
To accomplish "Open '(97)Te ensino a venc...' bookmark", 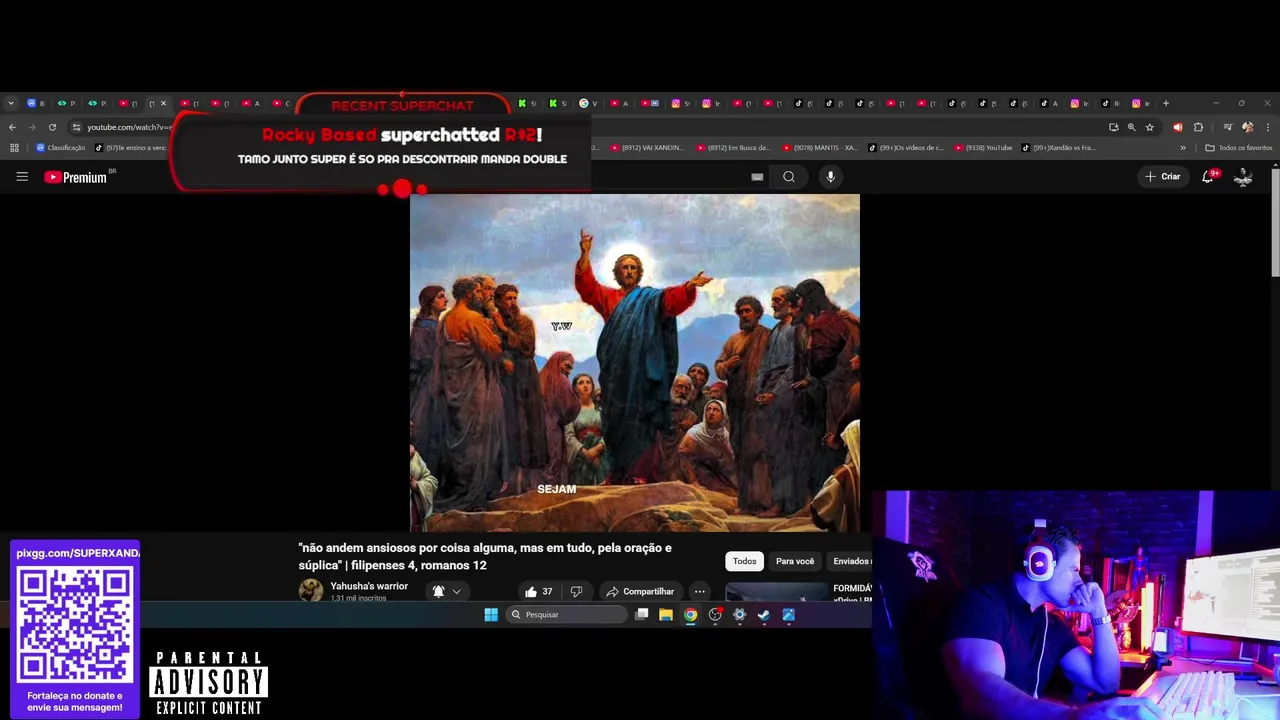I will (x=131, y=148).
